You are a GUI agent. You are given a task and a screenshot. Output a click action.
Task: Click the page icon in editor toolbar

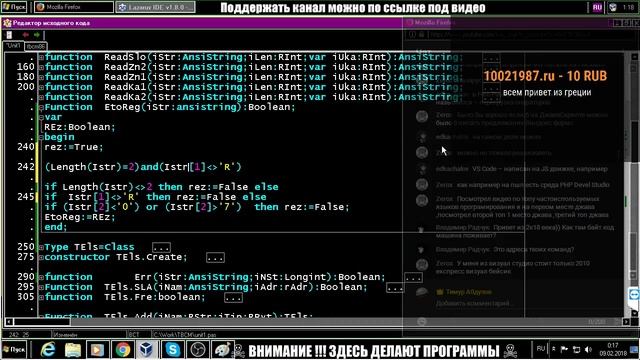click(x=9, y=35)
